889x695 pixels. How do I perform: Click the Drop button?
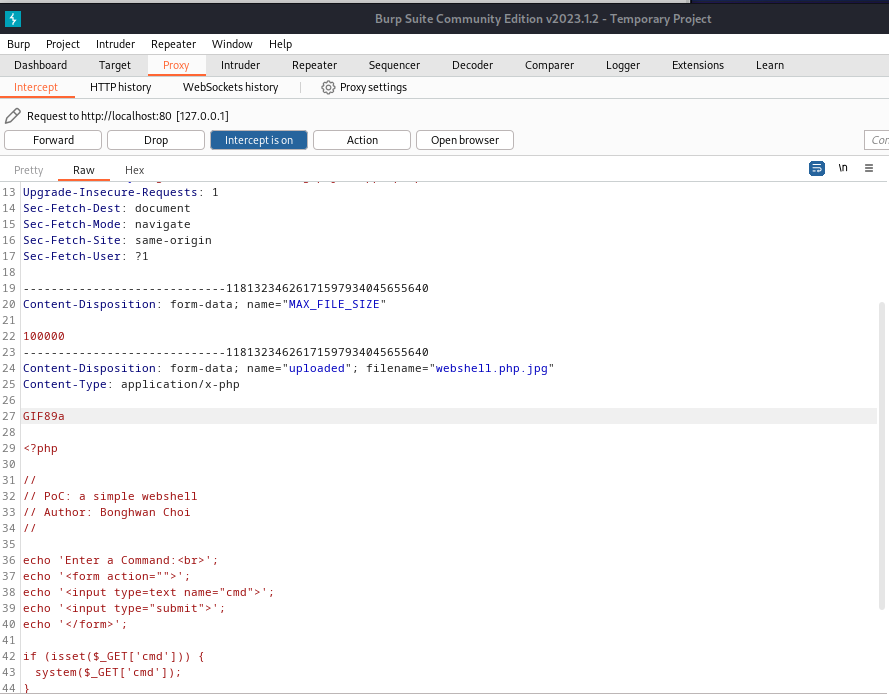point(156,140)
